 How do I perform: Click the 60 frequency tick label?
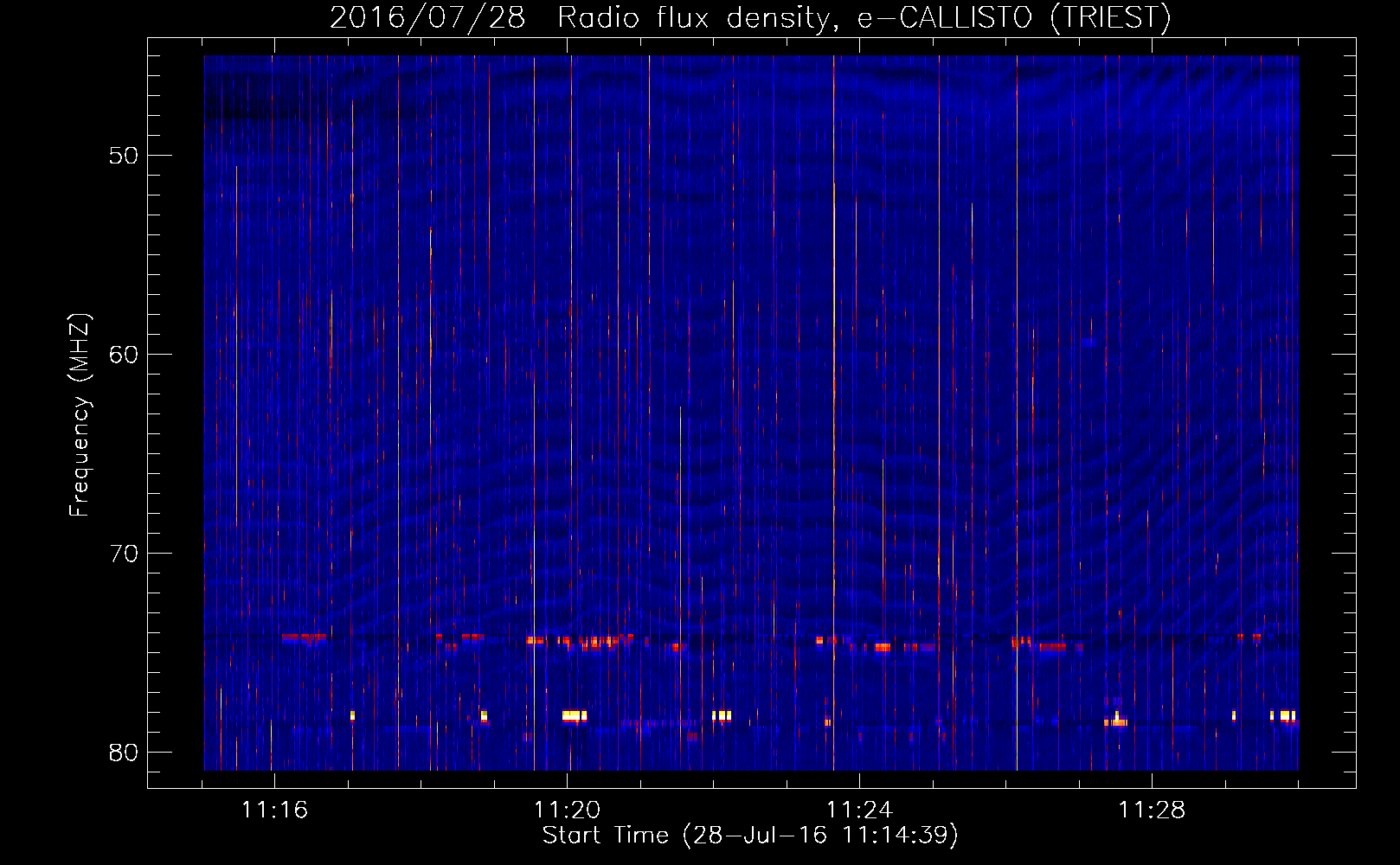click(x=124, y=355)
